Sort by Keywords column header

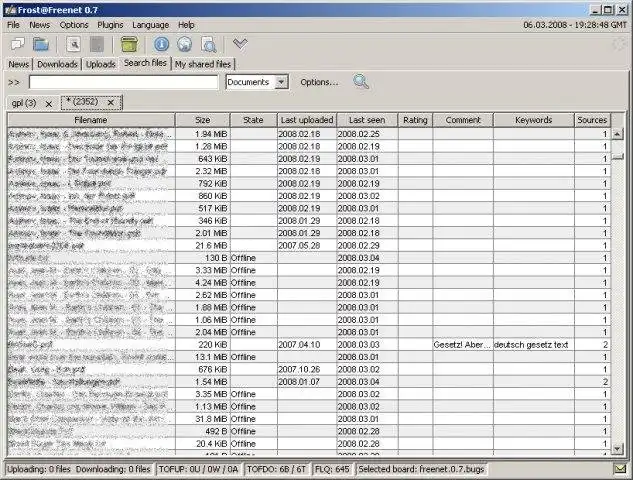tap(534, 120)
